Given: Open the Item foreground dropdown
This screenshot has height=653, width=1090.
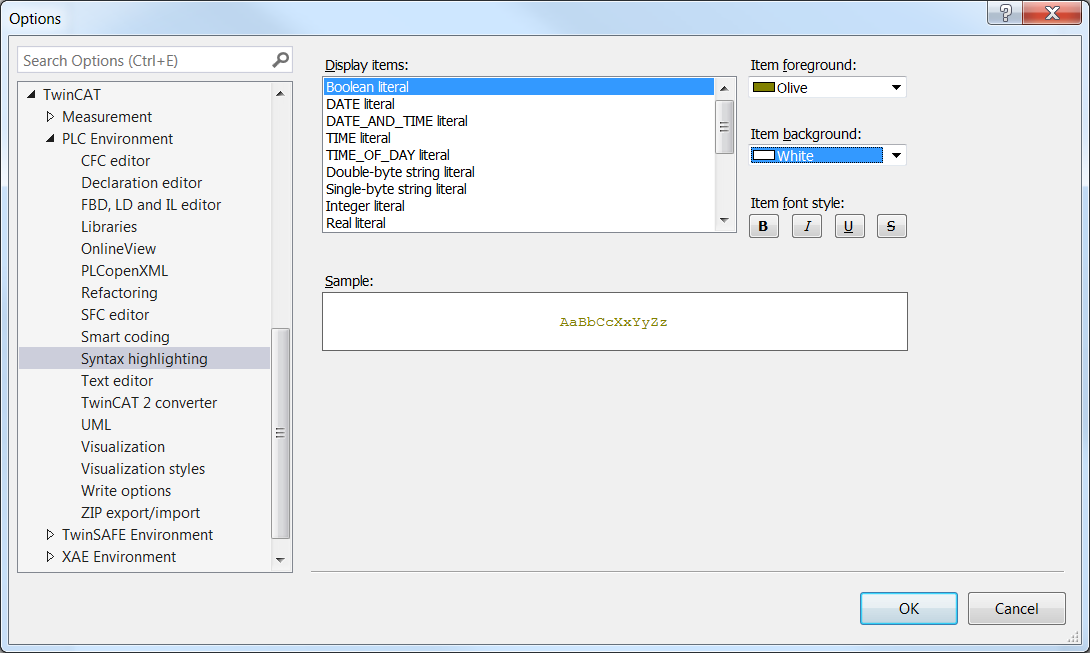Looking at the screenshot, I should (x=896, y=88).
